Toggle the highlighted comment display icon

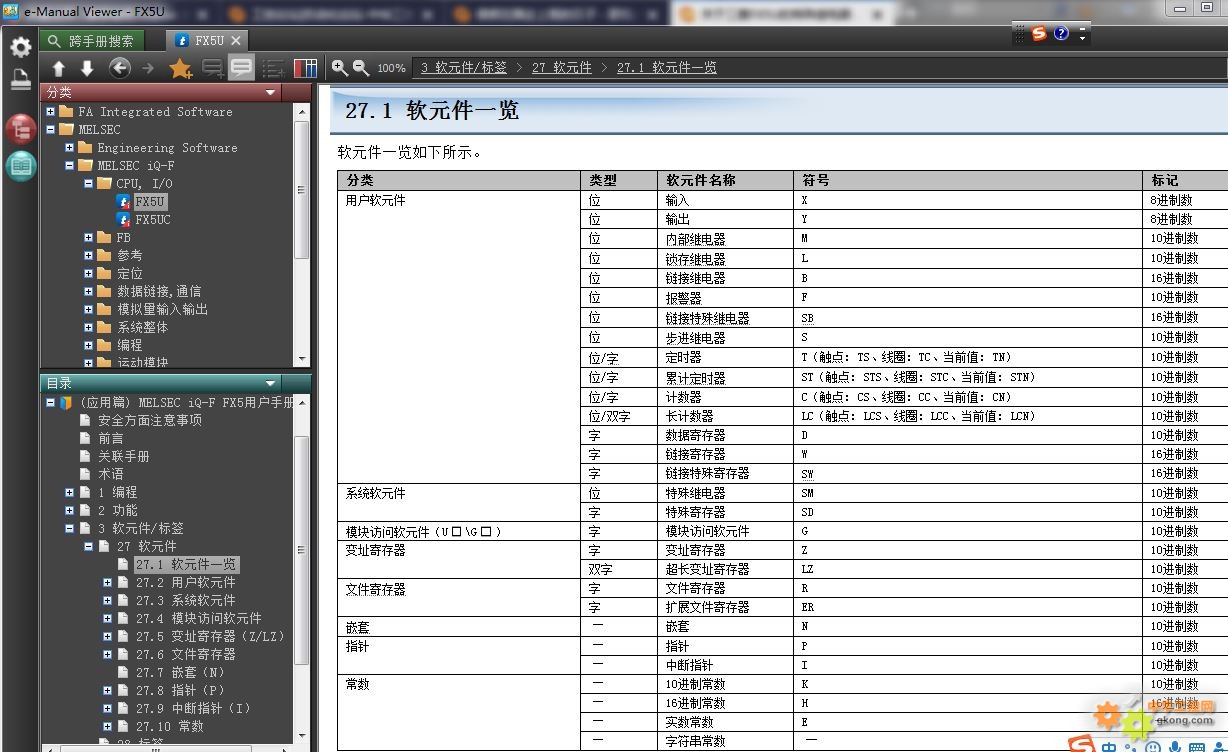click(241, 68)
